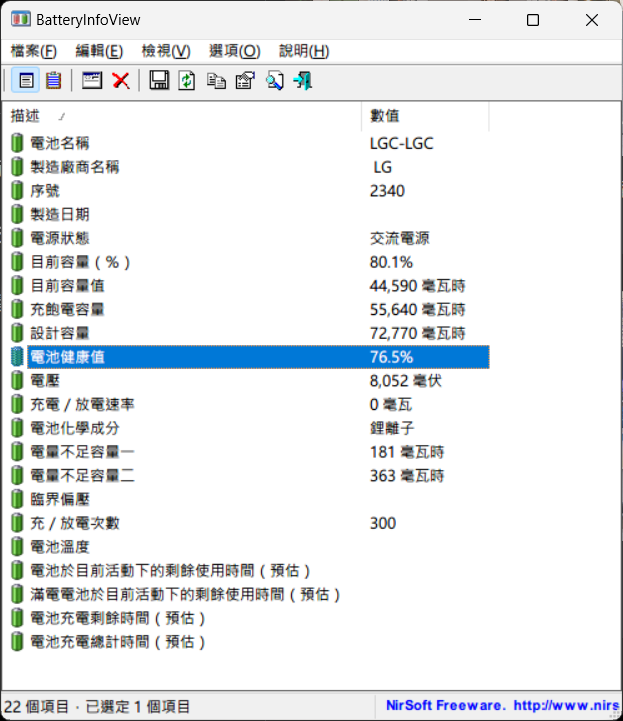The image size is (623, 721).
Task: Click battery icon beside 製造廠商名稱
Action: point(17,167)
